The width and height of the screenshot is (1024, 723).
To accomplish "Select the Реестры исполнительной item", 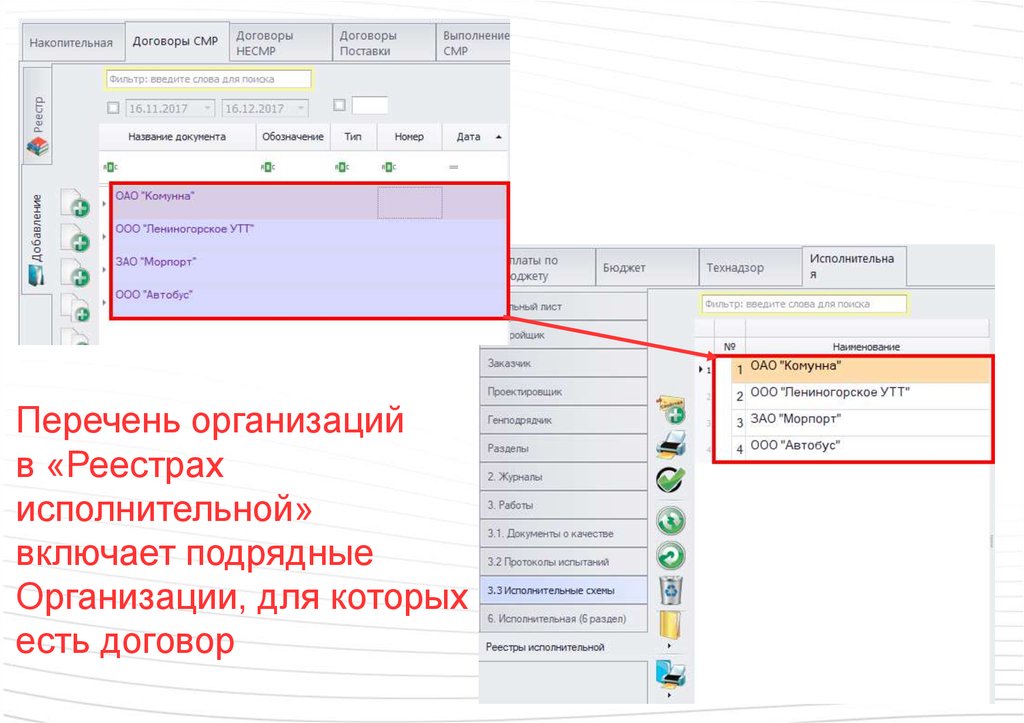I will (563, 647).
